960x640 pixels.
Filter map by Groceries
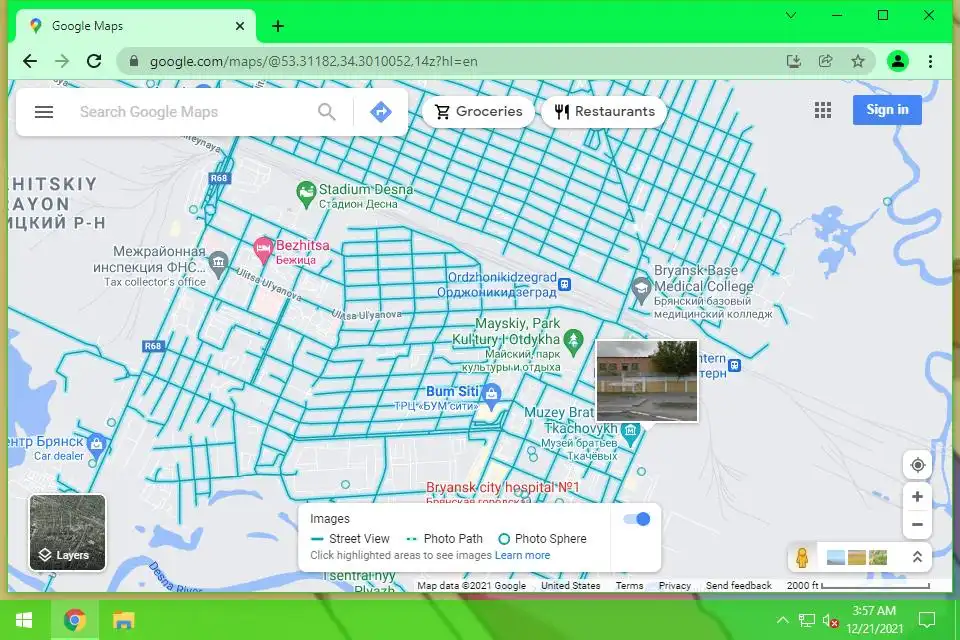click(479, 111)
